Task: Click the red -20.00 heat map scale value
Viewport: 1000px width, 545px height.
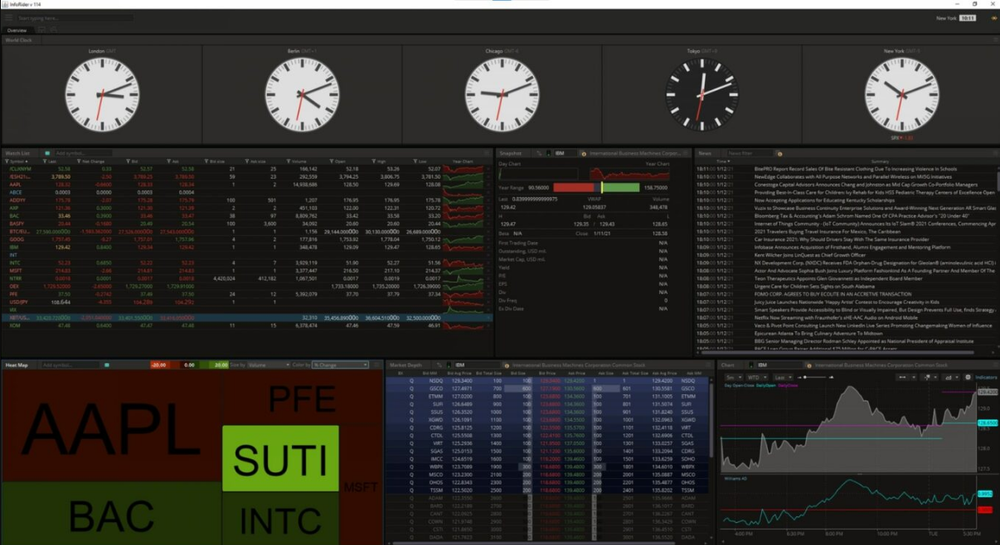Action: click(x=159, y=365)
